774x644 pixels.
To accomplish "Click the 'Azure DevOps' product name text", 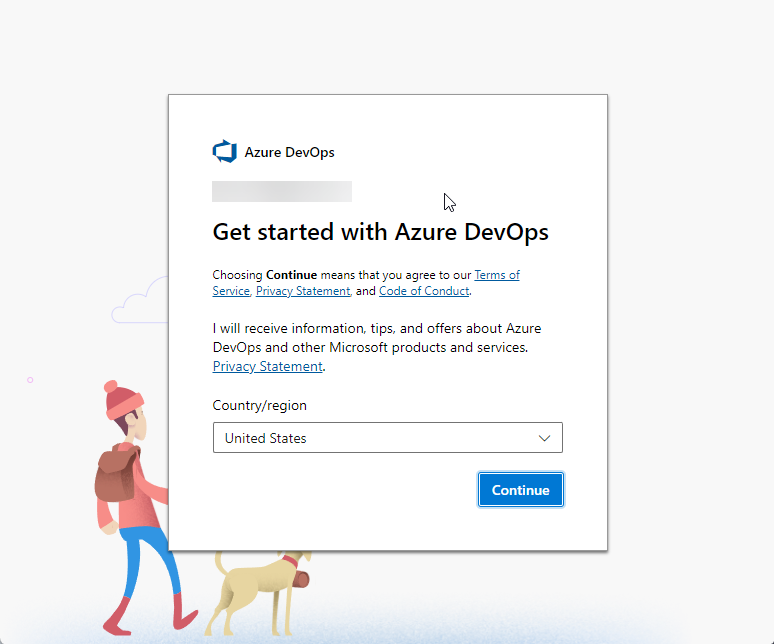I will pos(289,152).
